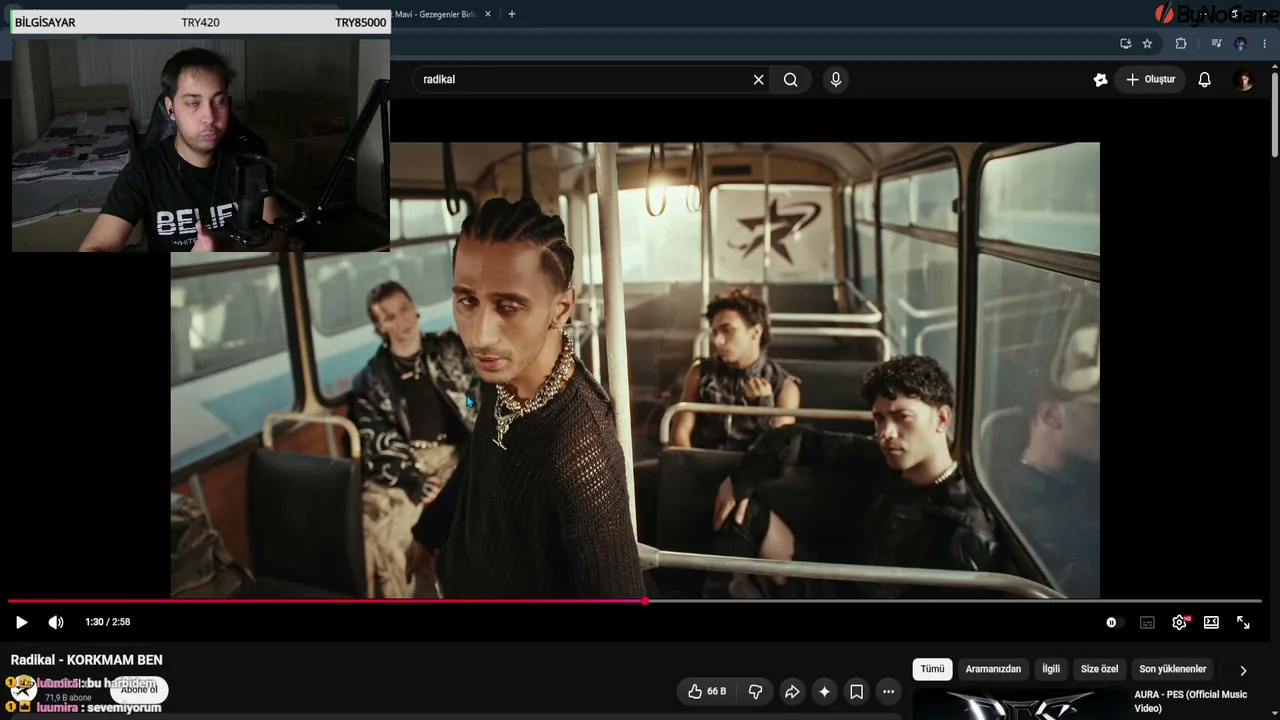This screenshot has width=1280, height=720.
Task: Dislike the KORKMAM BEN video
Action: pos(755,691)
